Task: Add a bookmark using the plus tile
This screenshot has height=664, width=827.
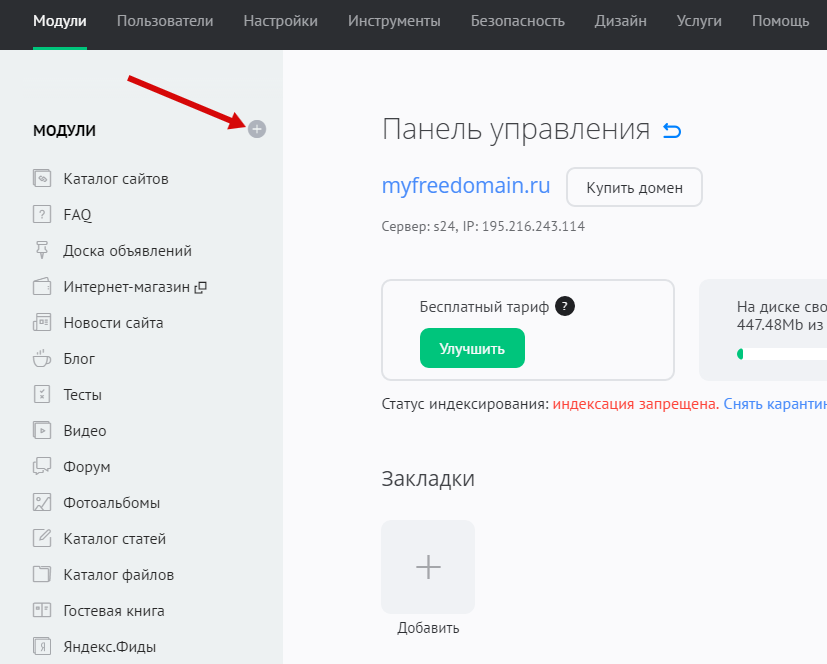Action: click(428, 567)
